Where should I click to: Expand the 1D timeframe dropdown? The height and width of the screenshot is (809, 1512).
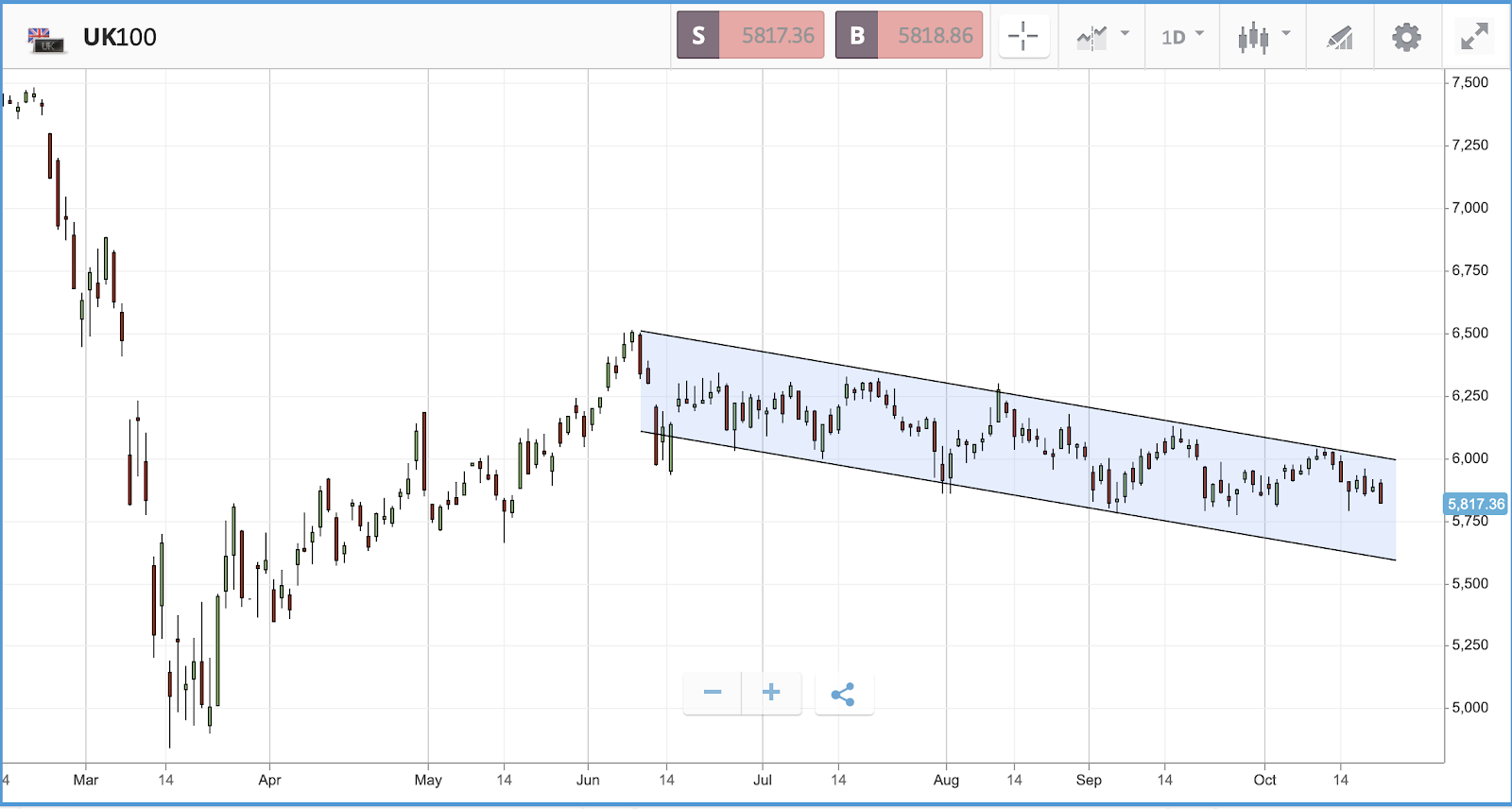(x=1183, y=37)
